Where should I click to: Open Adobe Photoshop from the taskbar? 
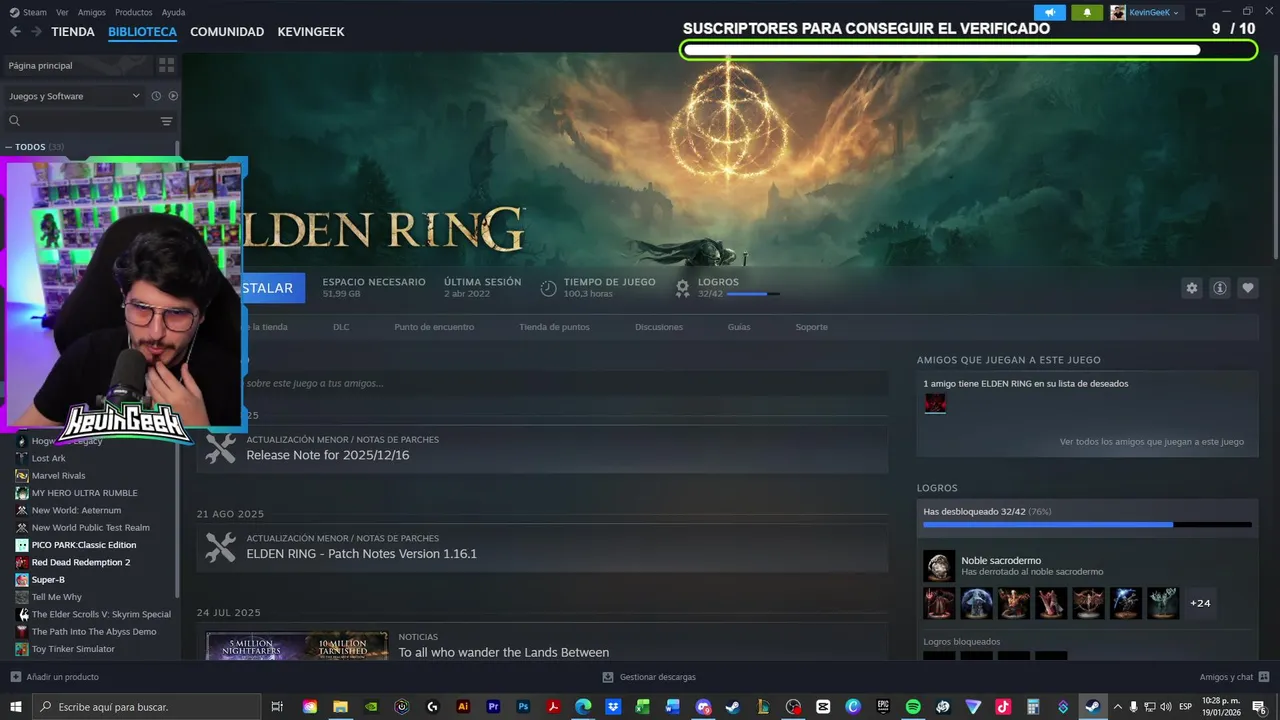tap(522, 707)
